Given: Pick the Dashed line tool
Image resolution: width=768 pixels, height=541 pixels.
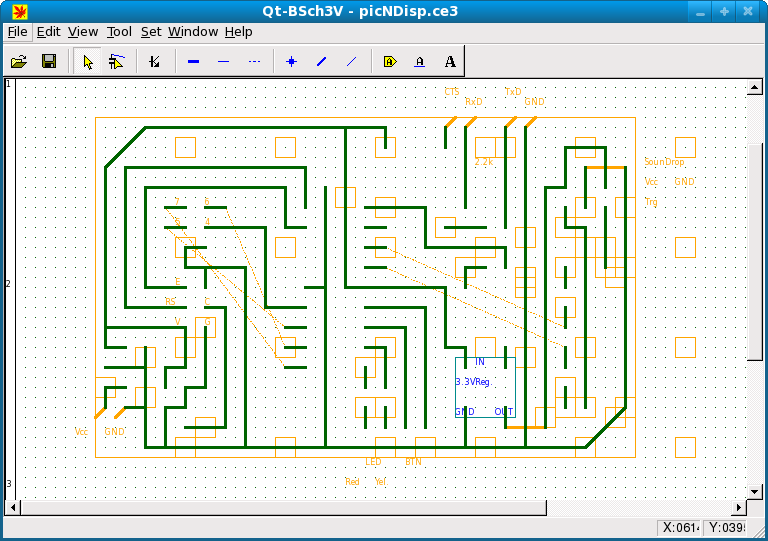Looking at the screenshot, I should [x=254, y=62].
